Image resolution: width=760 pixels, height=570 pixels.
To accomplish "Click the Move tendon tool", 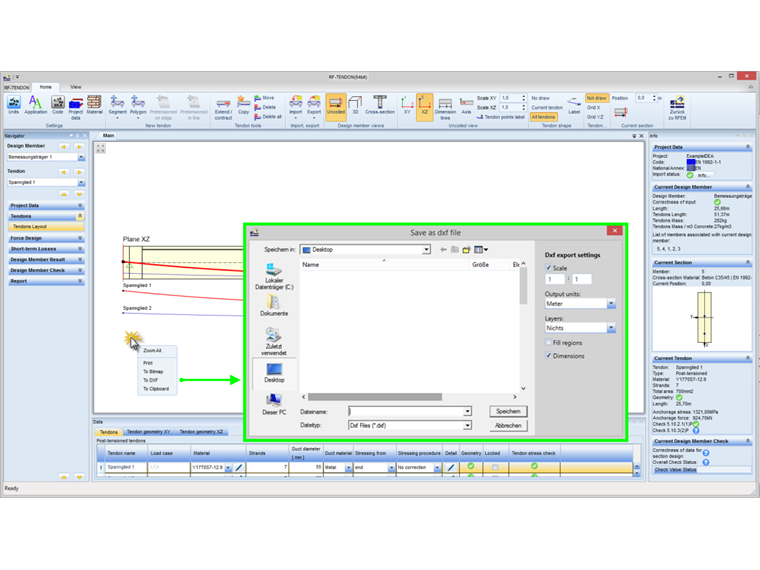I will [265, 98].
